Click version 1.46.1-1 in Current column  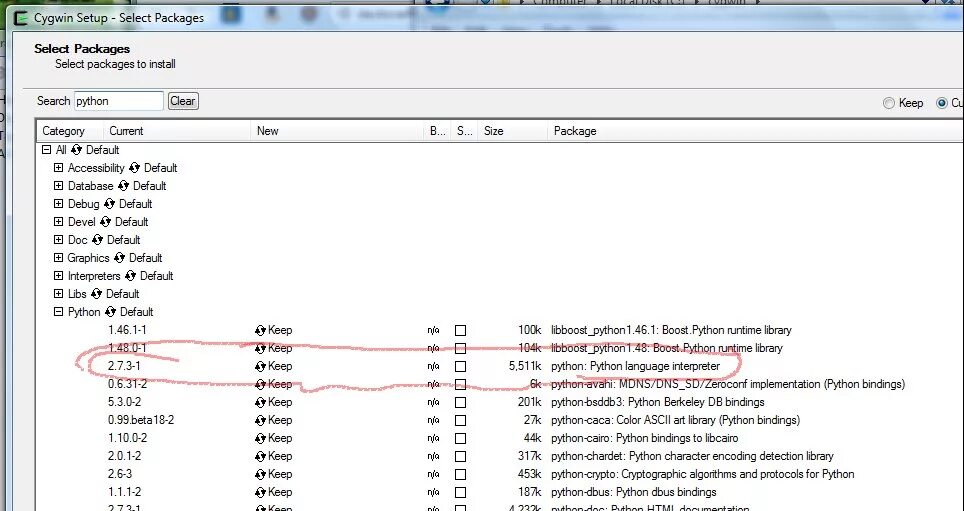point(127,330)
